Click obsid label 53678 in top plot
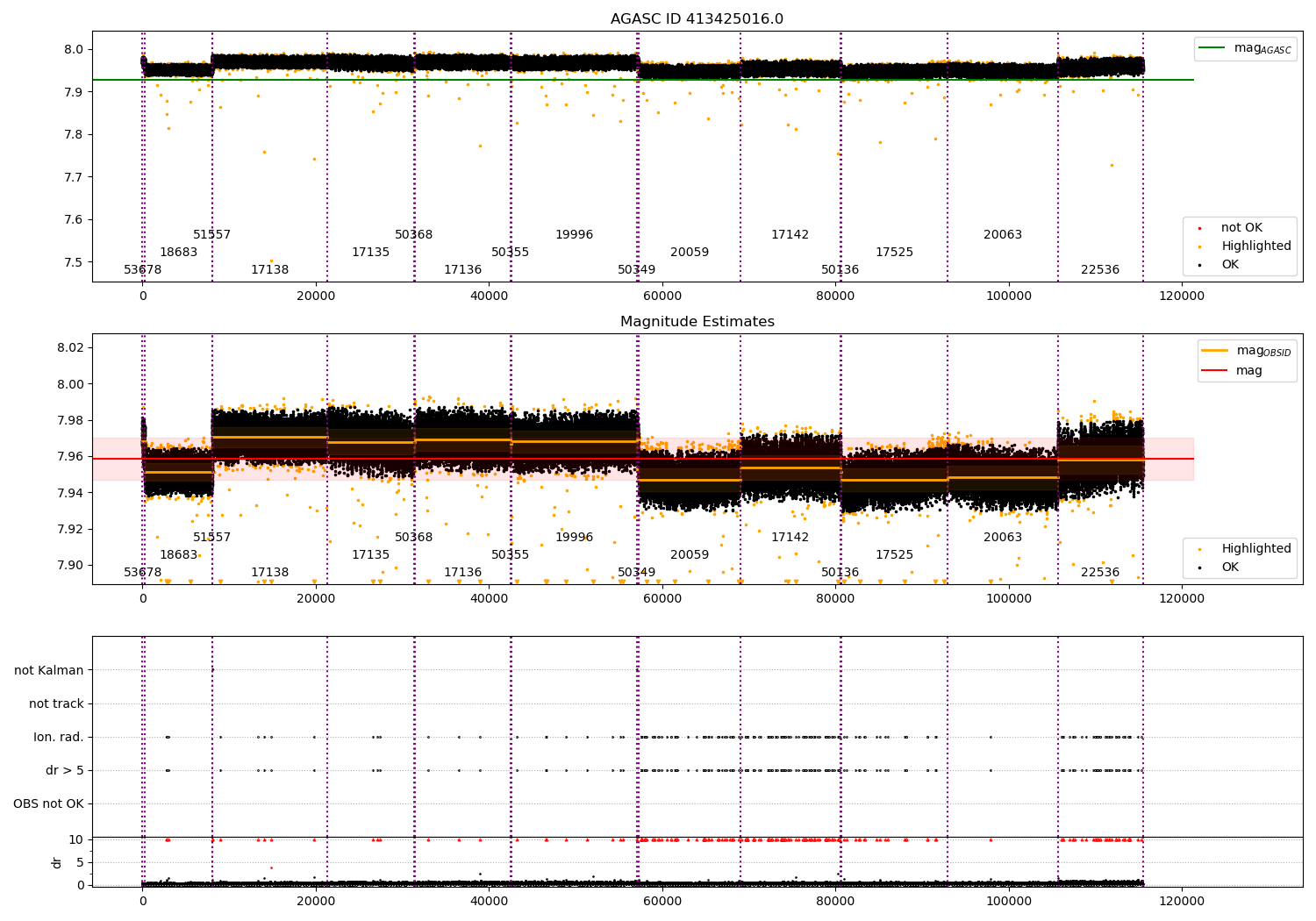Viewport: 1316px width, 921px height. tap(142, 270)
